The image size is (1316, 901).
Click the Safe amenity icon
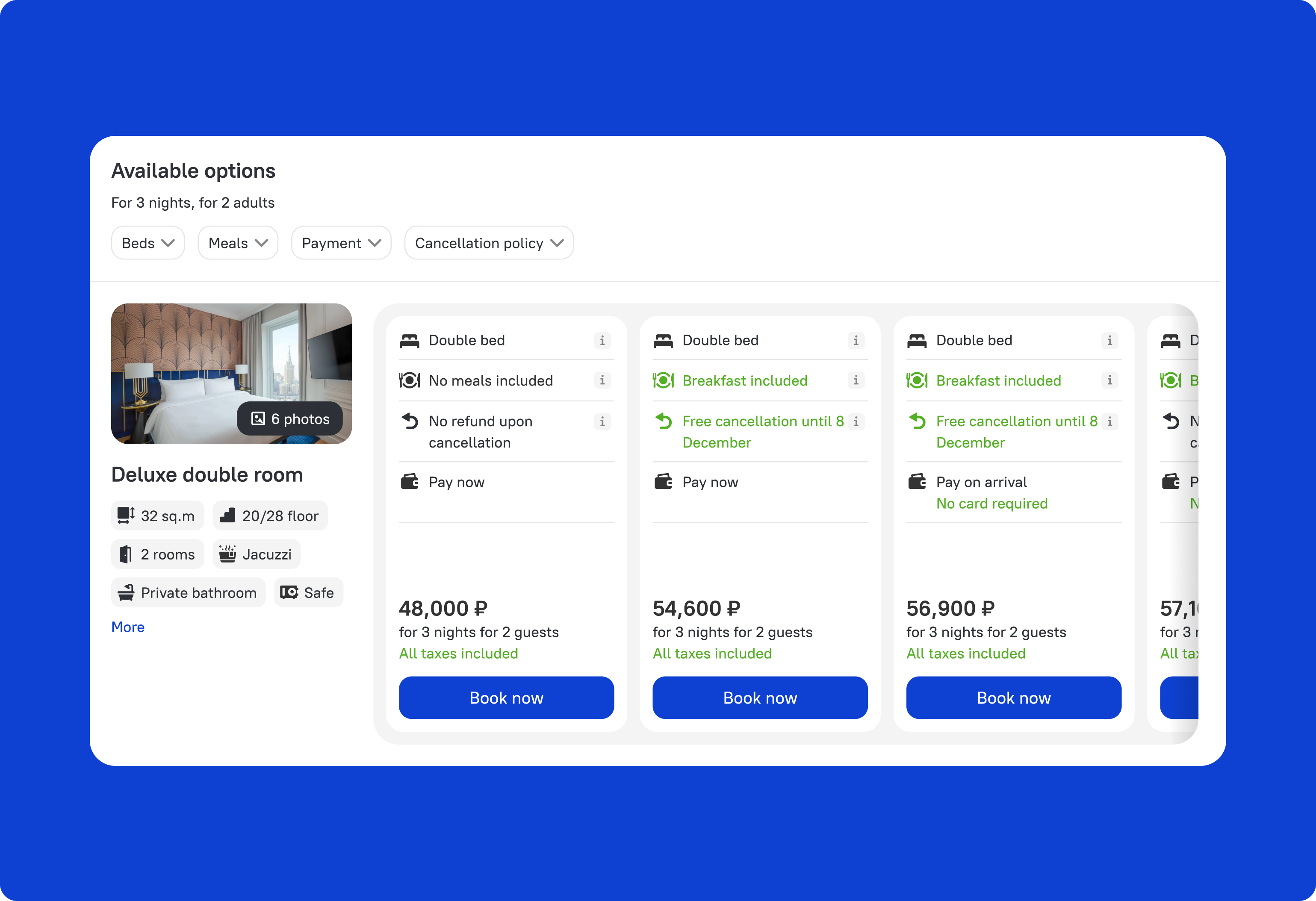coord(289,592)
